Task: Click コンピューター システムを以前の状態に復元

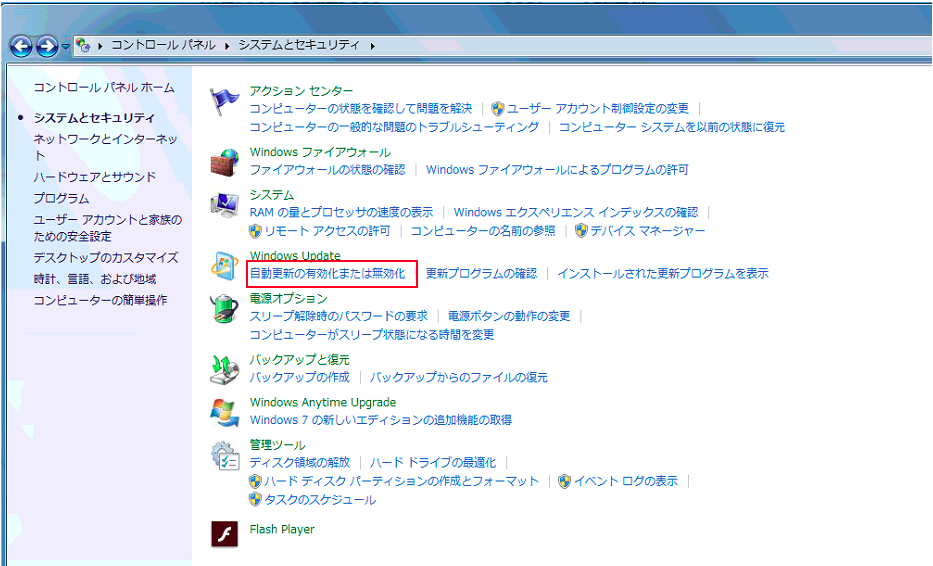Action: point(672,127)
